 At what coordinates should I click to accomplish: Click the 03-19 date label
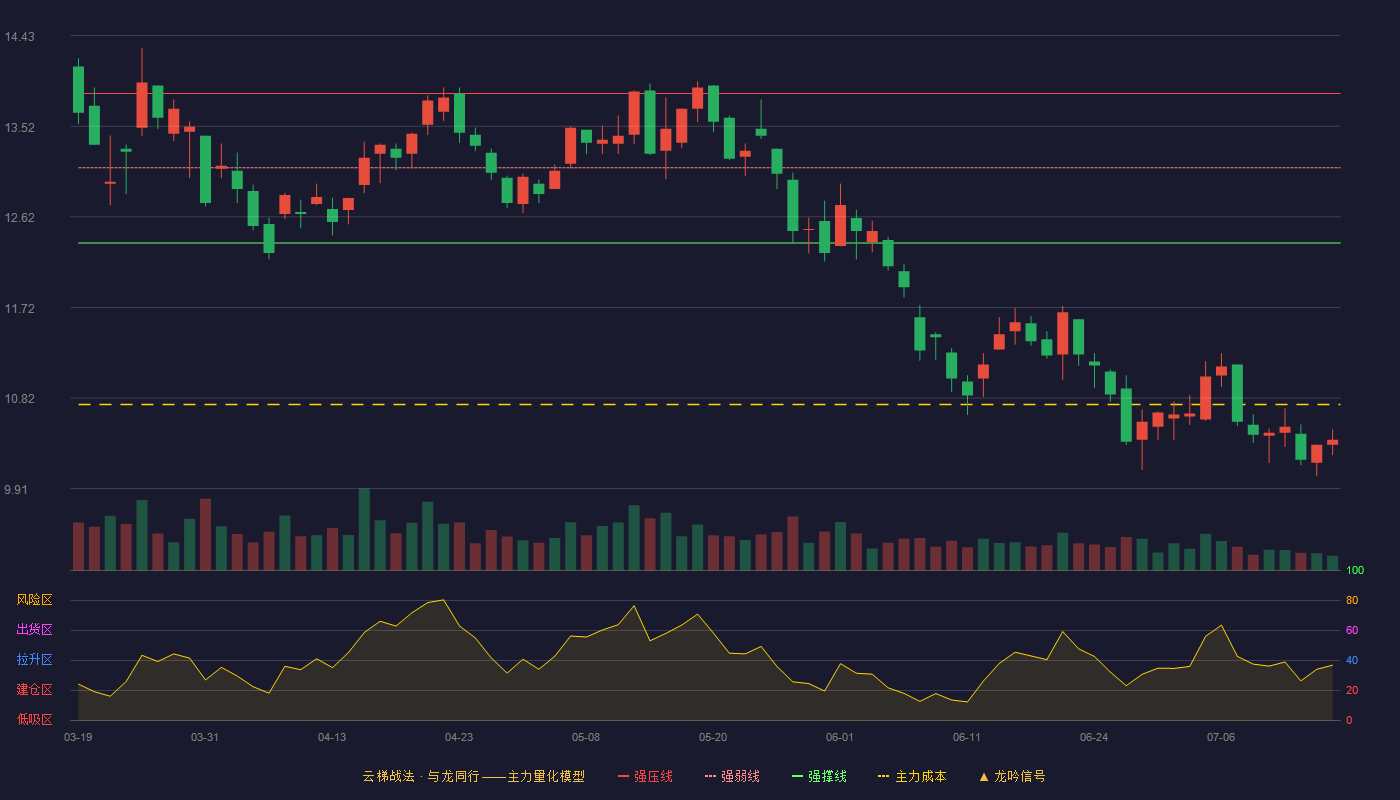click(x=78, y=737)
